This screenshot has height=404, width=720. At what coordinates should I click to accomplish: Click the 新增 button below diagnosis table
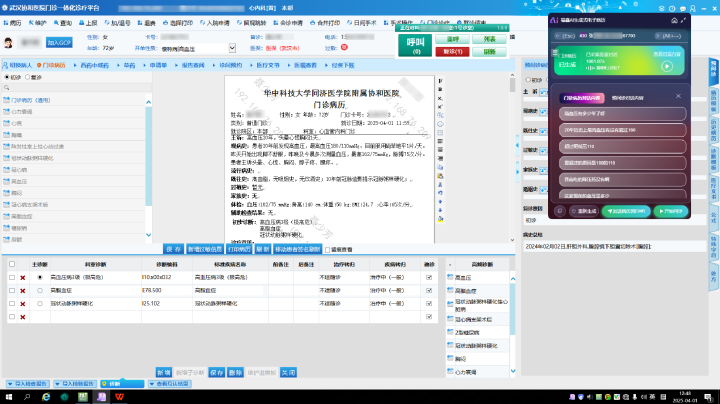click(163, 372)
